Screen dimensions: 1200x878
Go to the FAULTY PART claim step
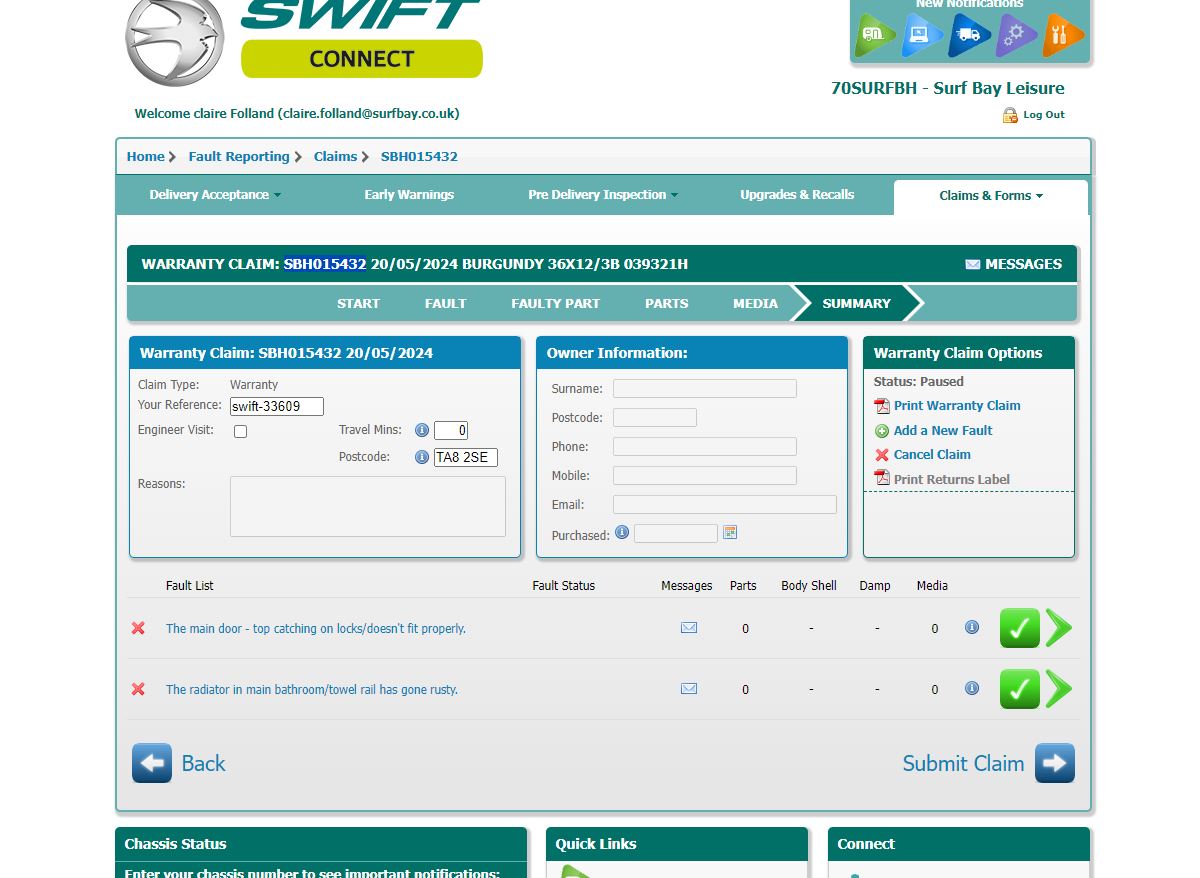click(556, 303)
